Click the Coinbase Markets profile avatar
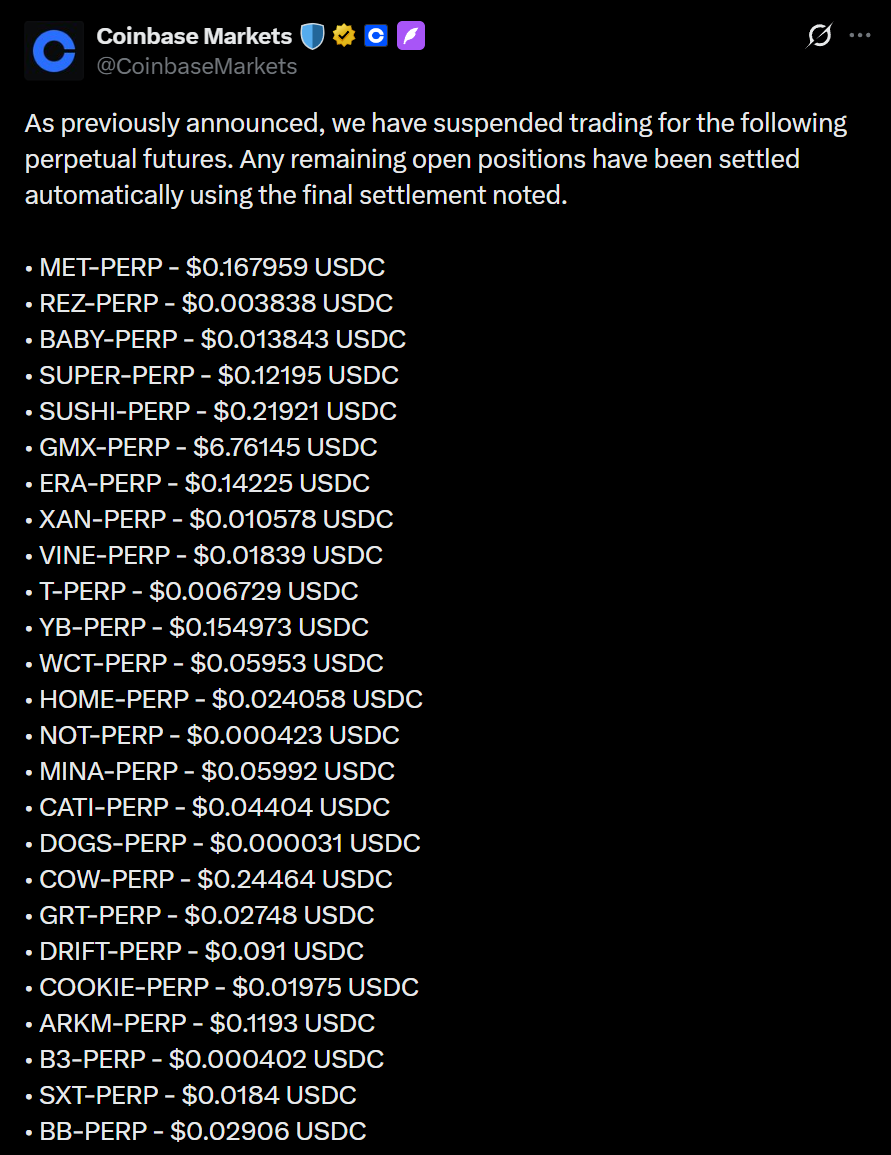The height and width of the screenshot is (1155, 891). 54,51
